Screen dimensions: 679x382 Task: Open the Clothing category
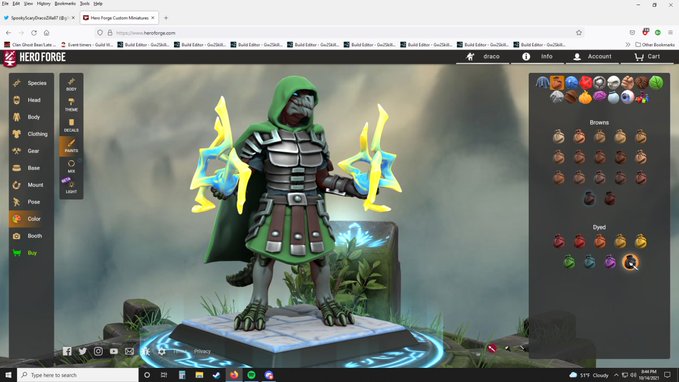31,134
